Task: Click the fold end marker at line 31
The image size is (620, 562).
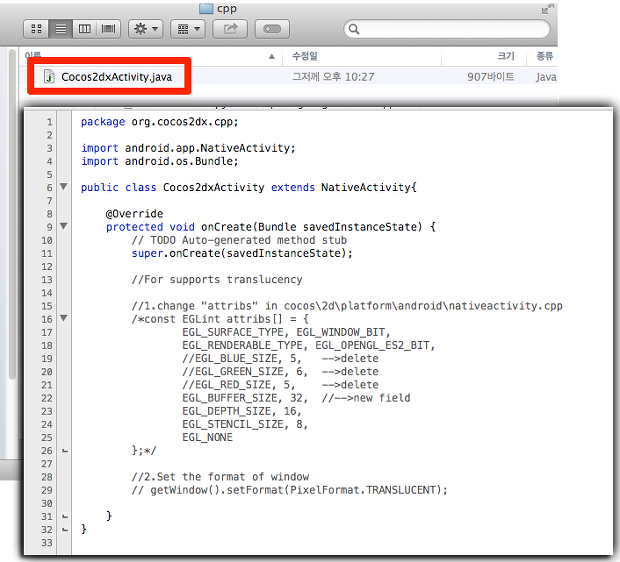Action: pos(65,516)
